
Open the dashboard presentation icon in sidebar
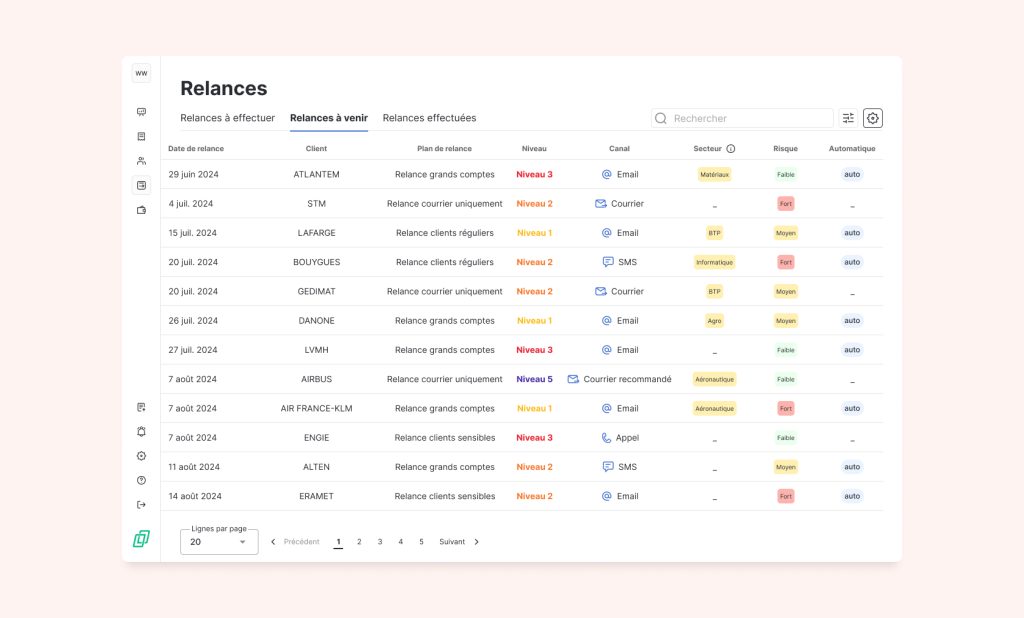tap(141, 112)
